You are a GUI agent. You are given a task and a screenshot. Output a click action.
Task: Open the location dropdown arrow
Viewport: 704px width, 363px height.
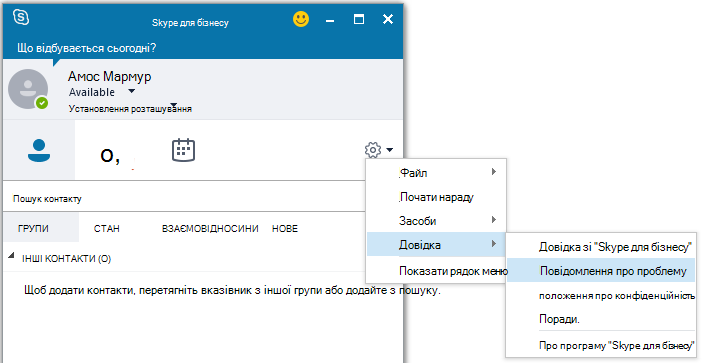pyautogui.click(x=174, y=105)
